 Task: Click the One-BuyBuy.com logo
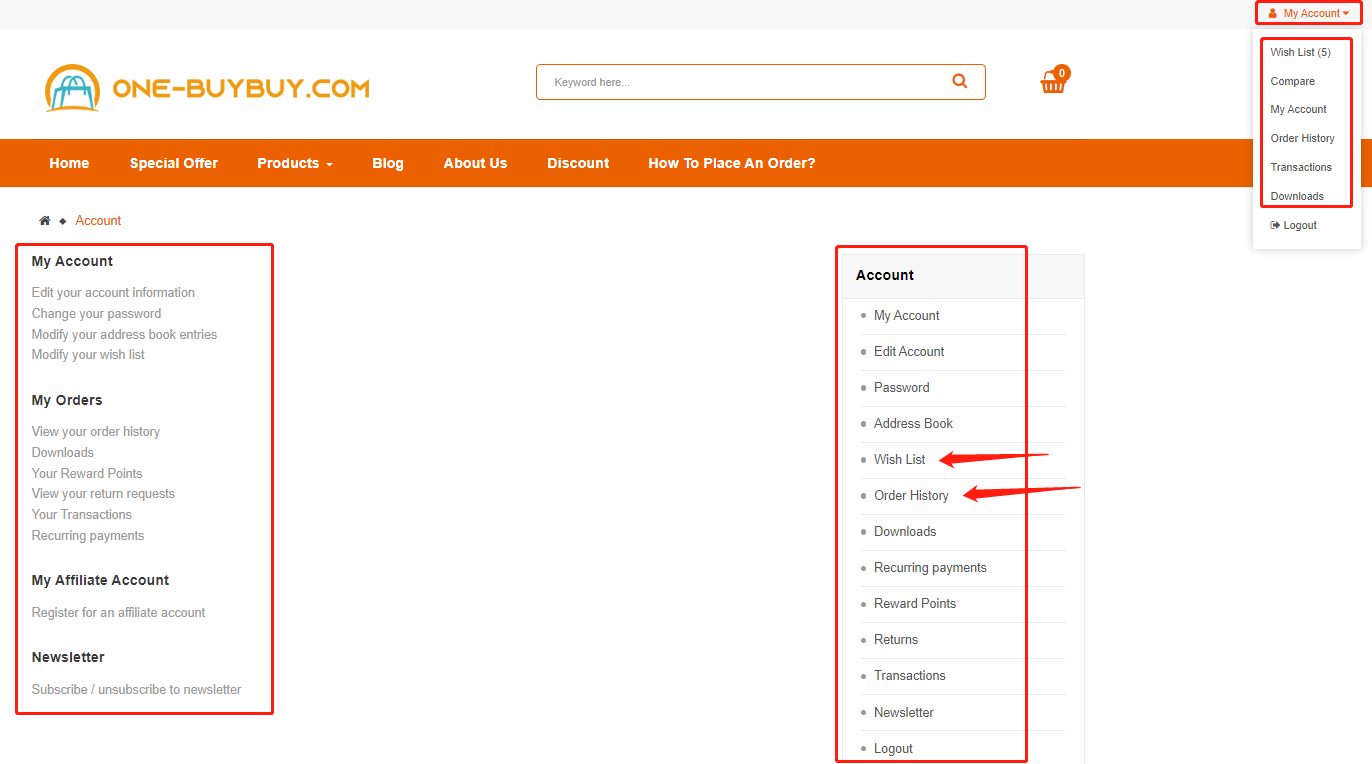tap(207, 88)
